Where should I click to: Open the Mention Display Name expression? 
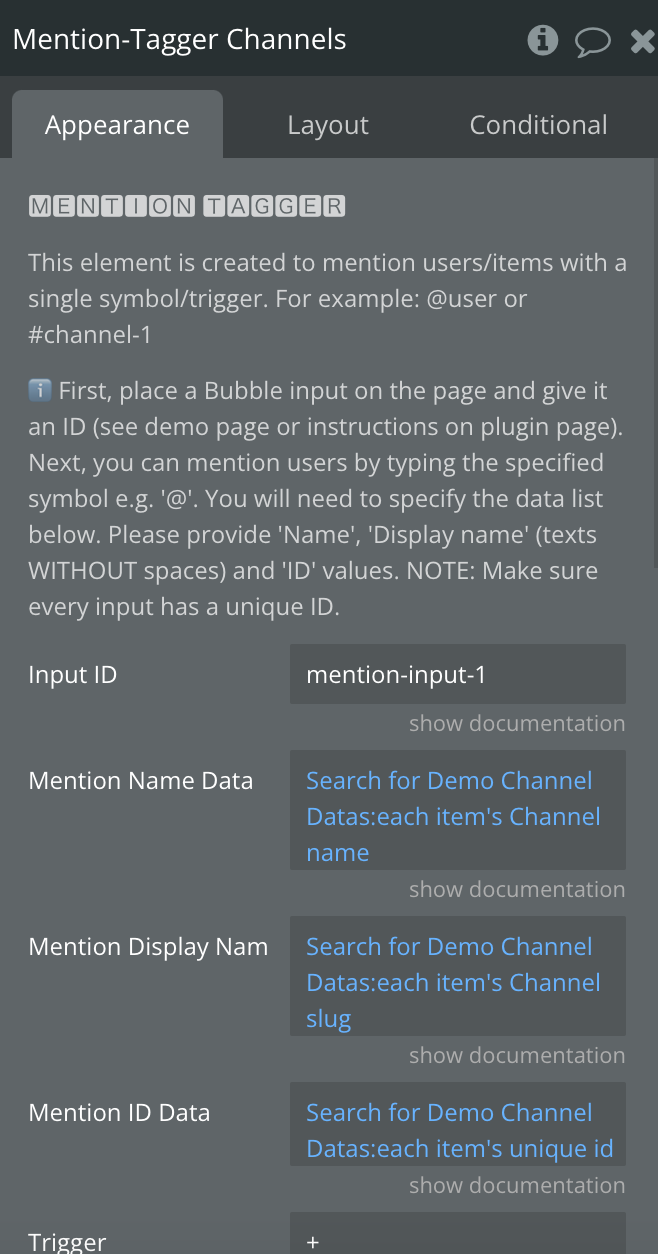[x=458, y=976]
